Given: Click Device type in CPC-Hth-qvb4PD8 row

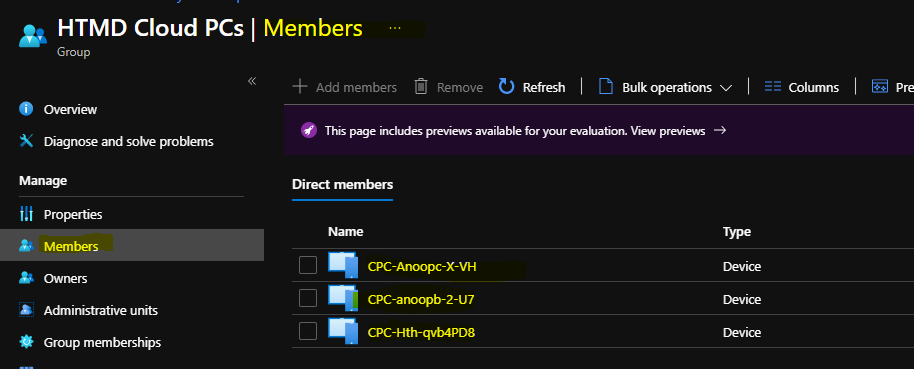Looking at the screenshot, I should [742, 333].
